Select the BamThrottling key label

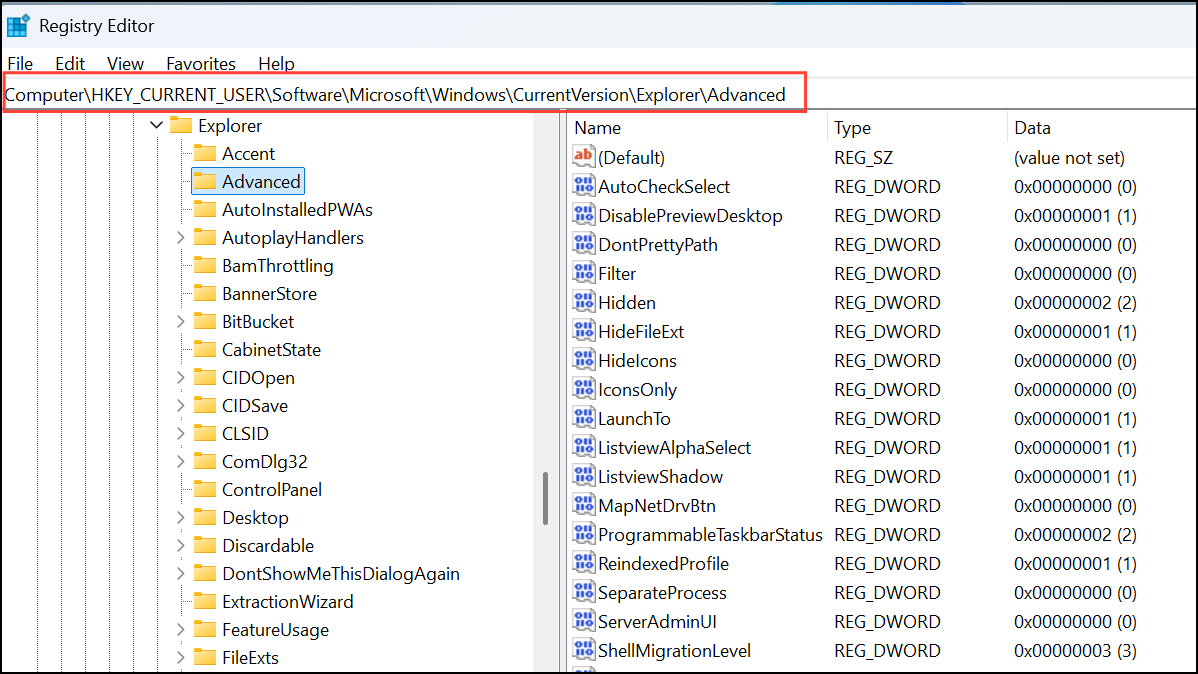[x=277, y=266]
